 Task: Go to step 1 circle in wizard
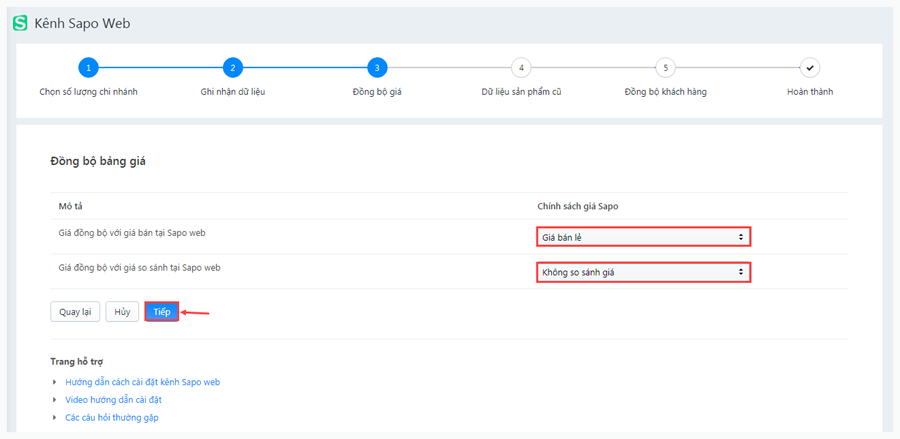coord(88,68)
